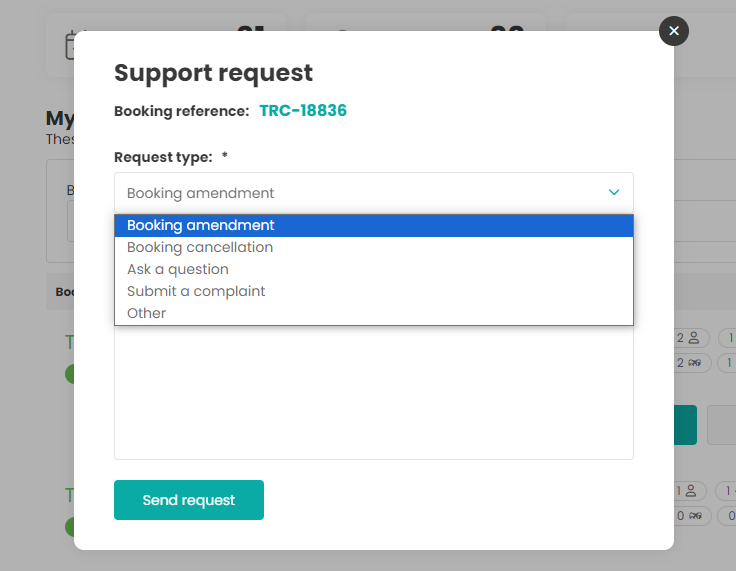Click the 2 passengers person badge
Screen dimensions: 736x571
click(x=690, y=338)
